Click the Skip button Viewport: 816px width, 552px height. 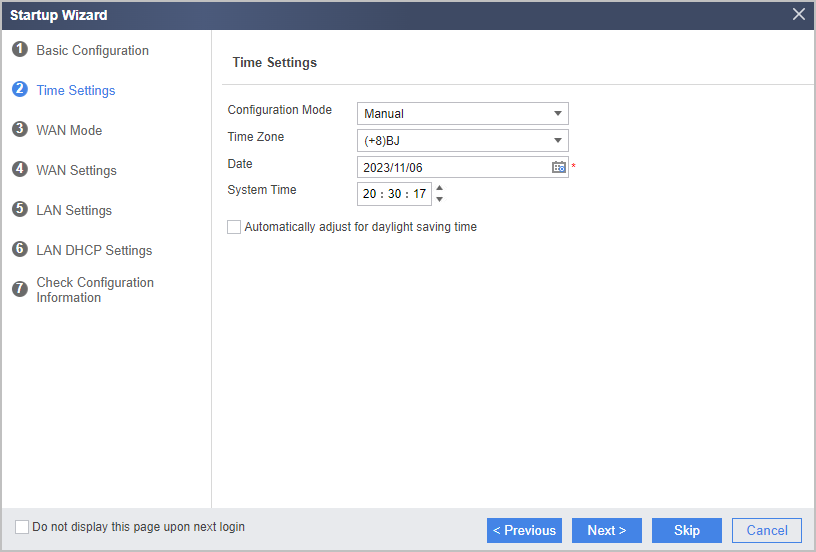coord(687,530)
